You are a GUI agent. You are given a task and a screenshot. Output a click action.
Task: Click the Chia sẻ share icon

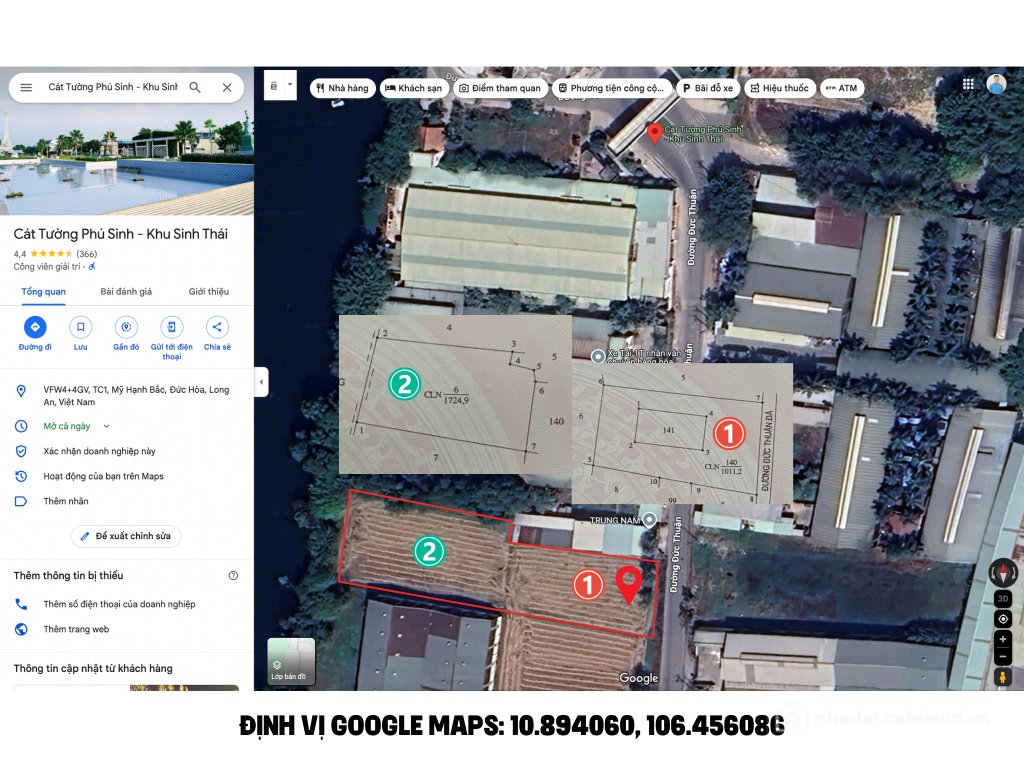point(216,327)
